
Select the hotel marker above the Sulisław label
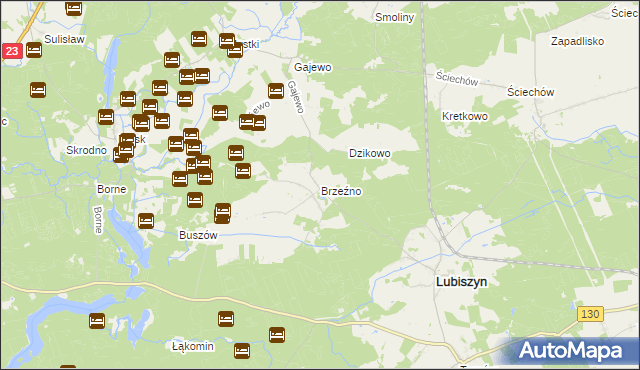tap(73, 8)
